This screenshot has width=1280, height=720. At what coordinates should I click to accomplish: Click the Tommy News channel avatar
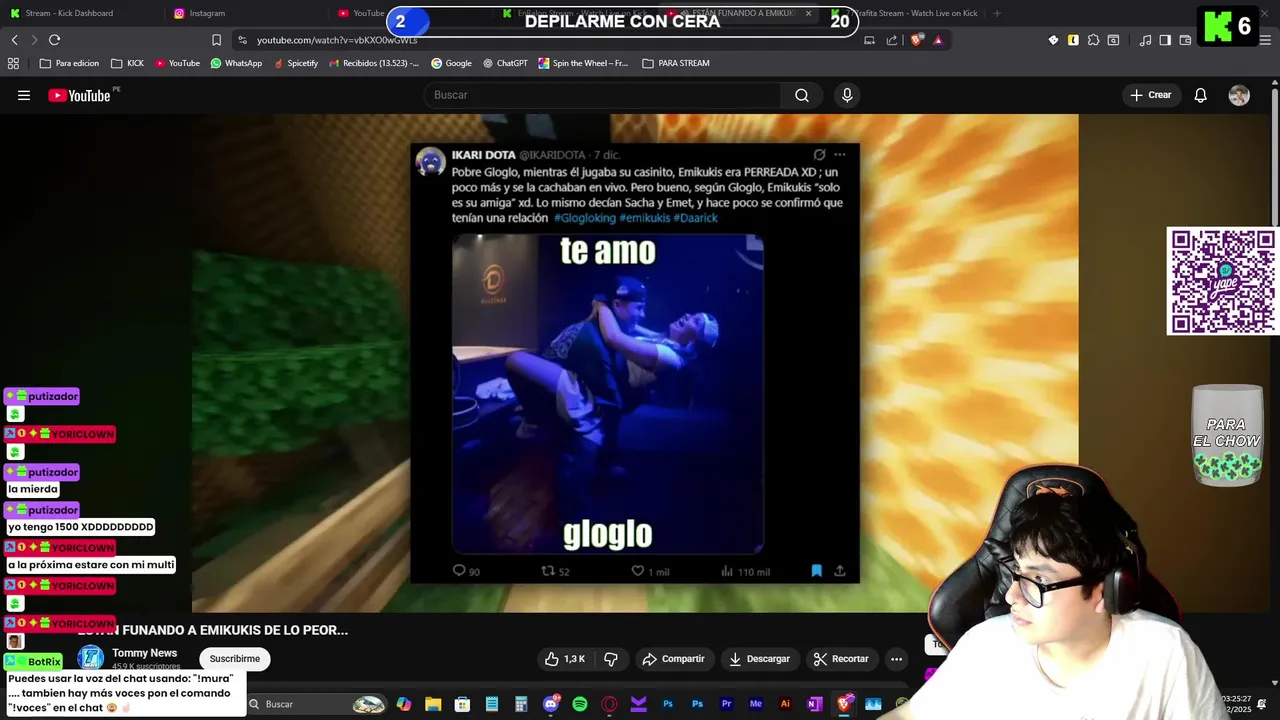(x=91, y=658)
